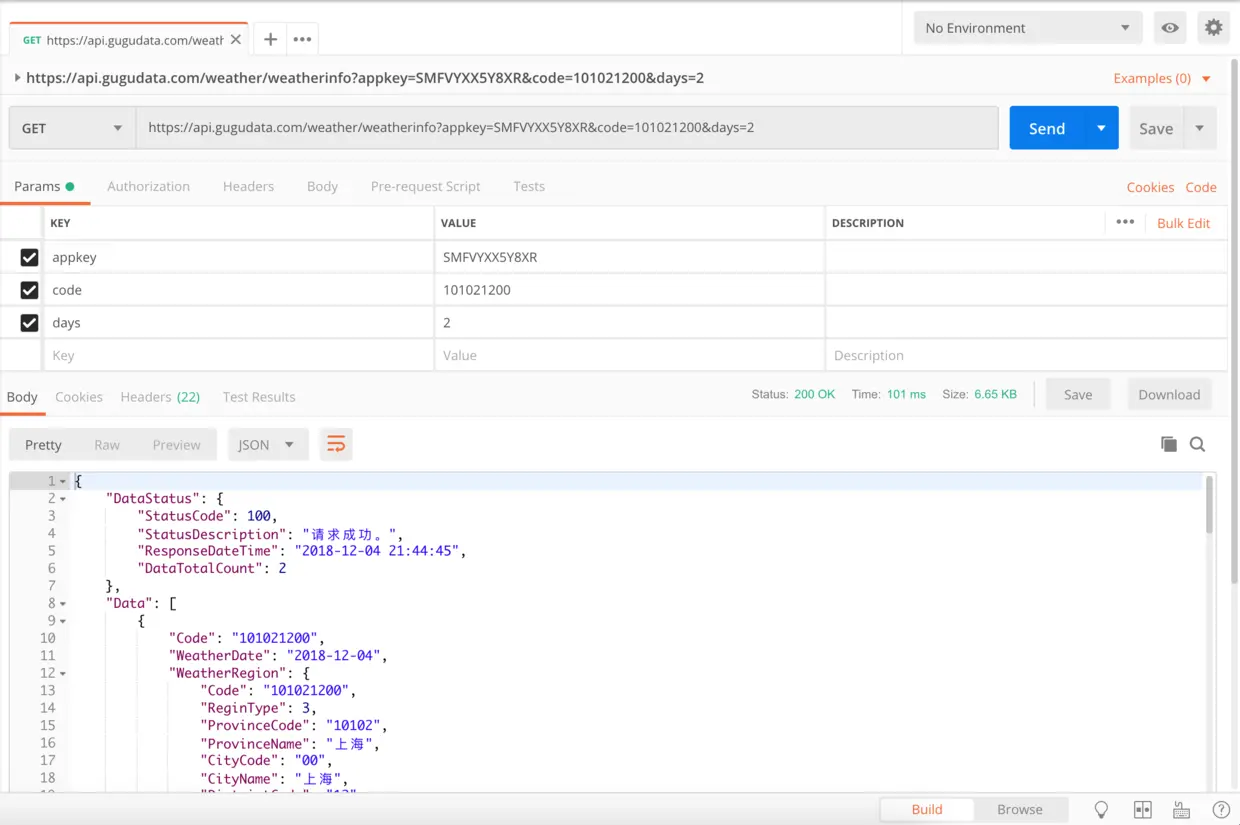This screenshot has width=1240, height=825.
Task: Click the response Save button
Action: pos(1078,394)
